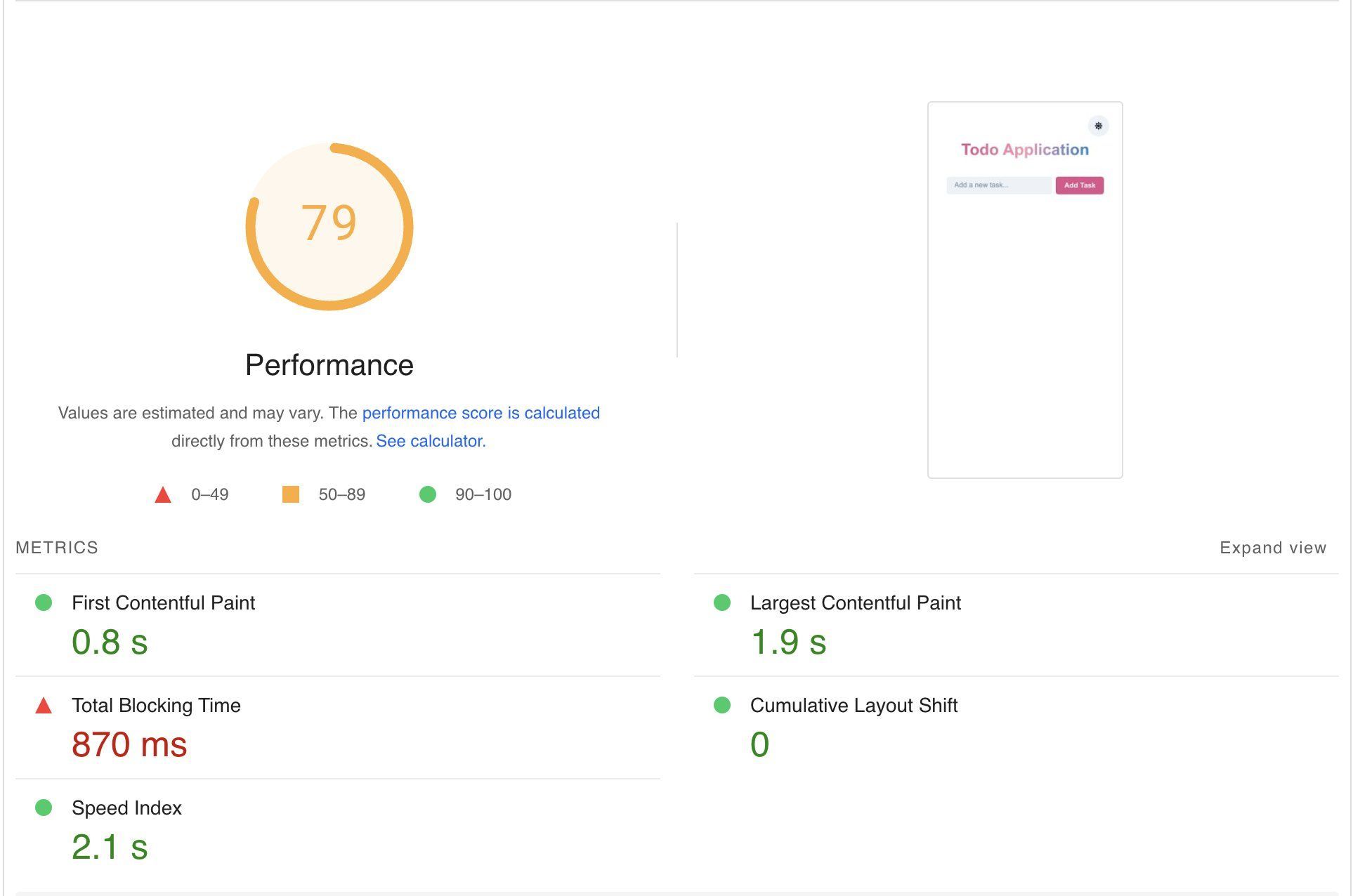The width and height of the screenshot is (1353, 896).
Task: Click green dot beside Cumulative Layout Shift
Action: point(721,705)
